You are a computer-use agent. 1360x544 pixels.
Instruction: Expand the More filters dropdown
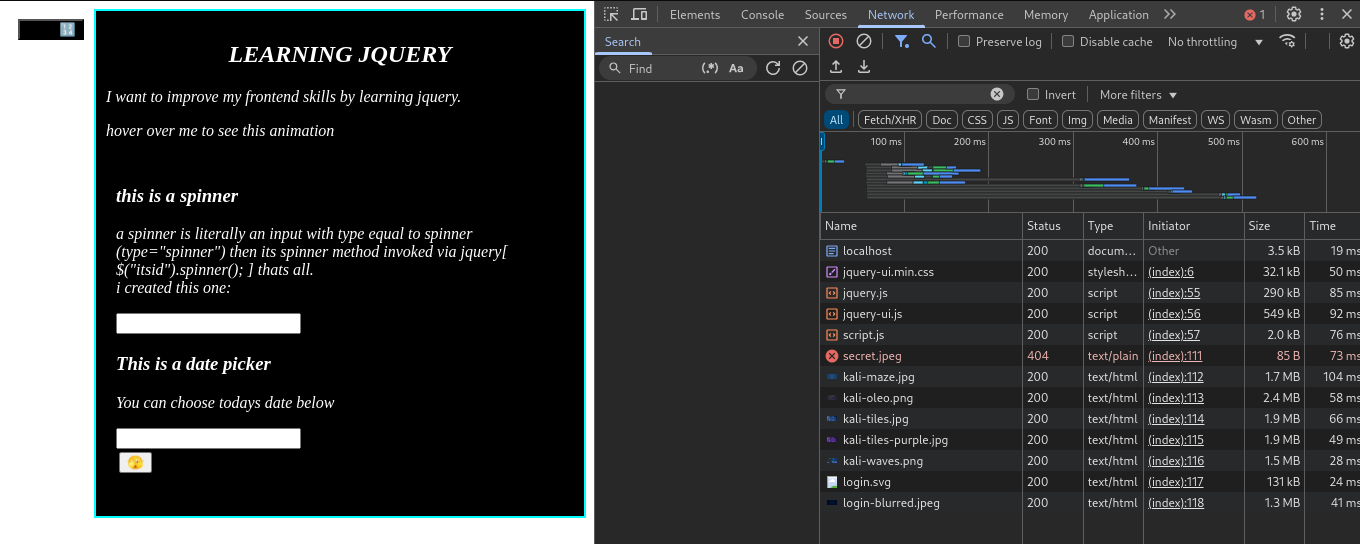[x=1138, y=94]
